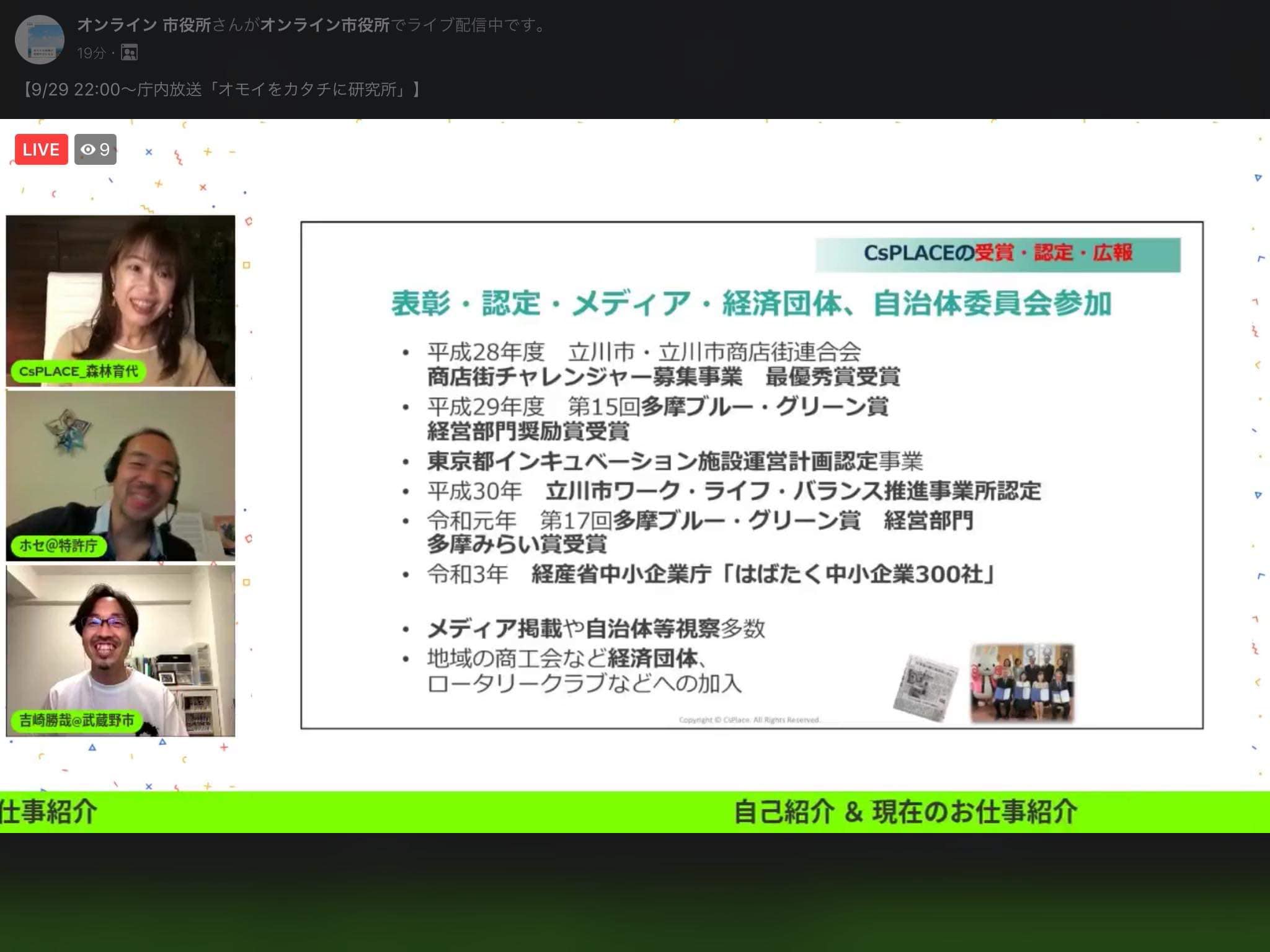Click the CsPLACEの受賞・認定・広報 slide header
The width and height of the screenshot is (1270, 952).
point(997,253)
